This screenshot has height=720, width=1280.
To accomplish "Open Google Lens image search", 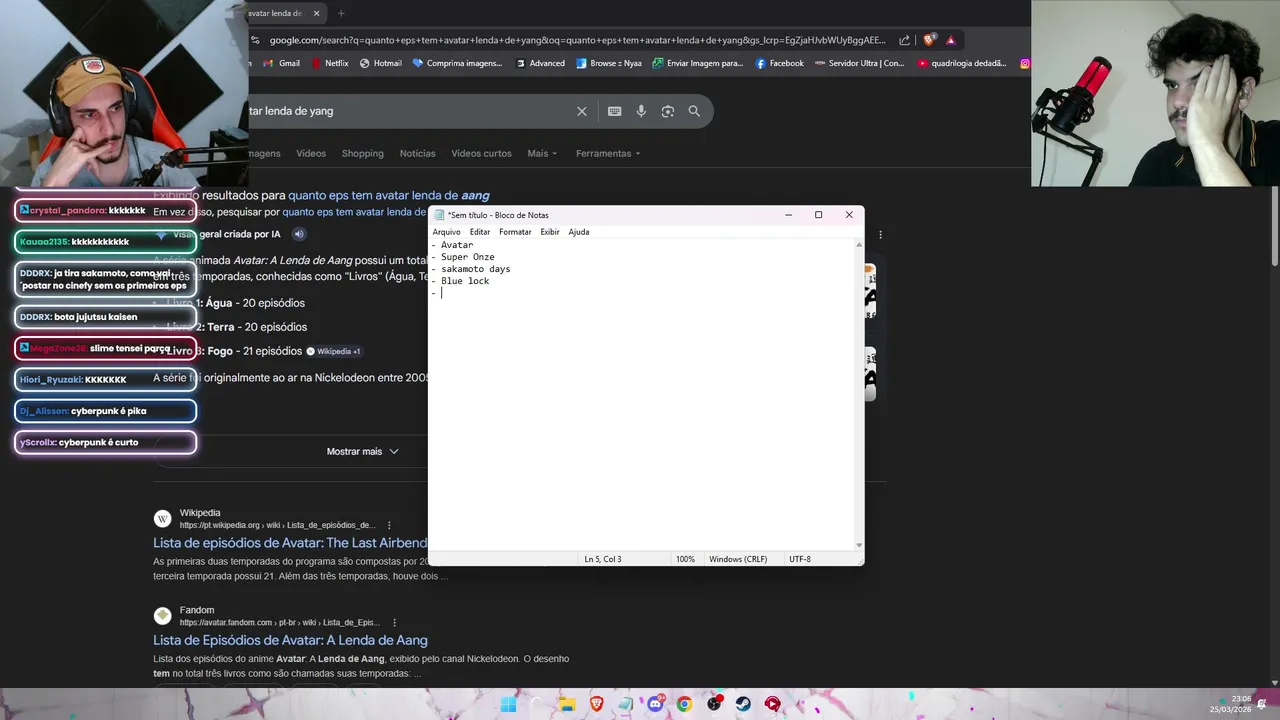I will [668, 111].
